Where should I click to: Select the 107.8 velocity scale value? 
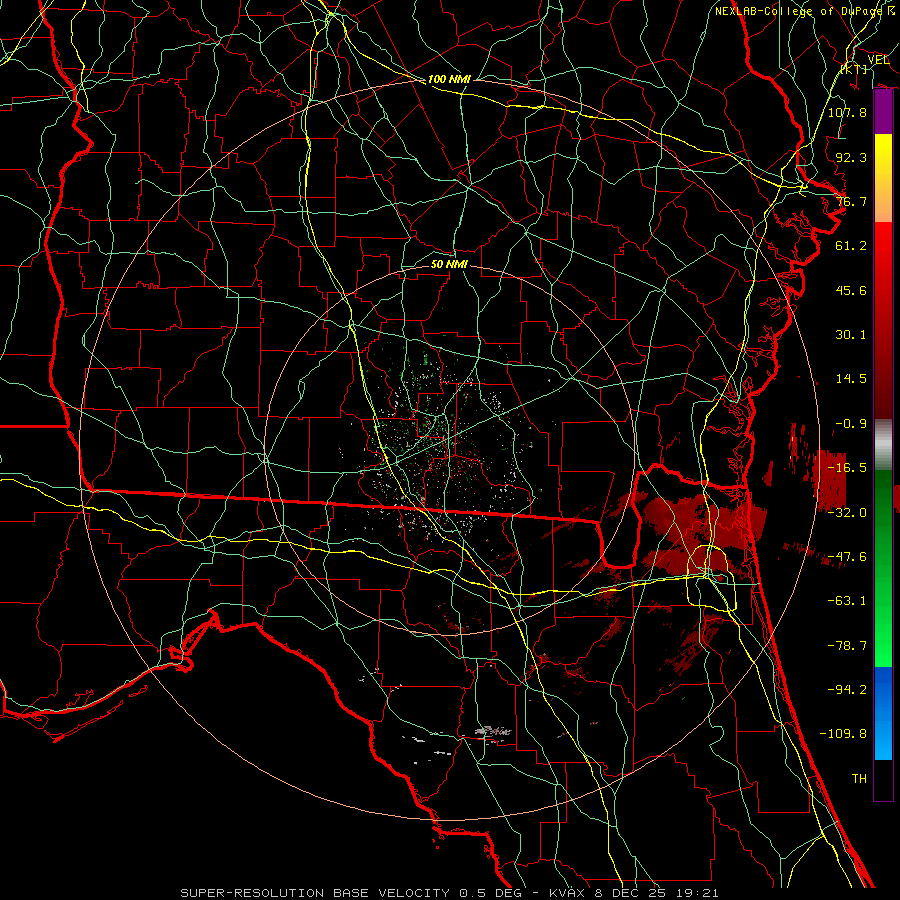(847, 112)
